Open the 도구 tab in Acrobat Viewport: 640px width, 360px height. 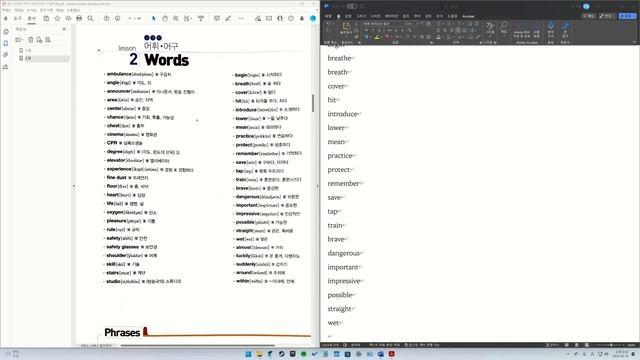coord(18,18)
